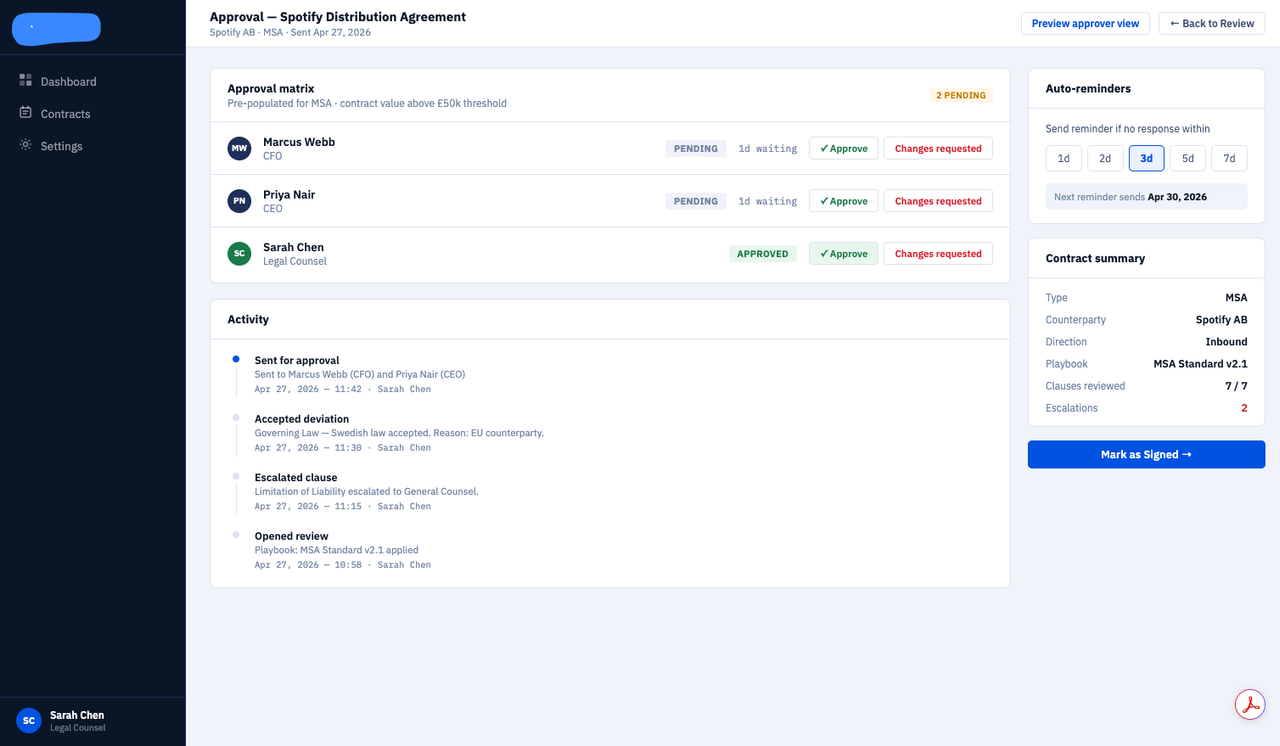This screenshot has height=746, width=1280.
Task: Click the Escalations value 2
Action: [1244, 408]
